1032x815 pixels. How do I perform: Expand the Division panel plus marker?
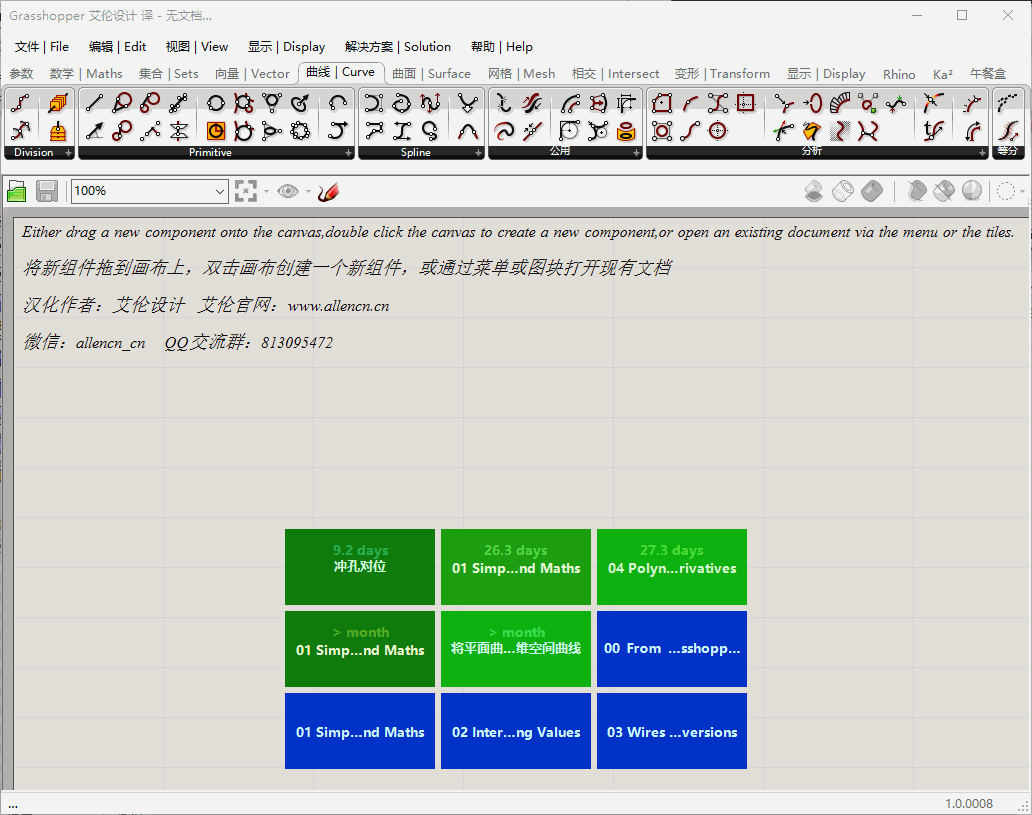pyautogui.click(x=68, y=153)
